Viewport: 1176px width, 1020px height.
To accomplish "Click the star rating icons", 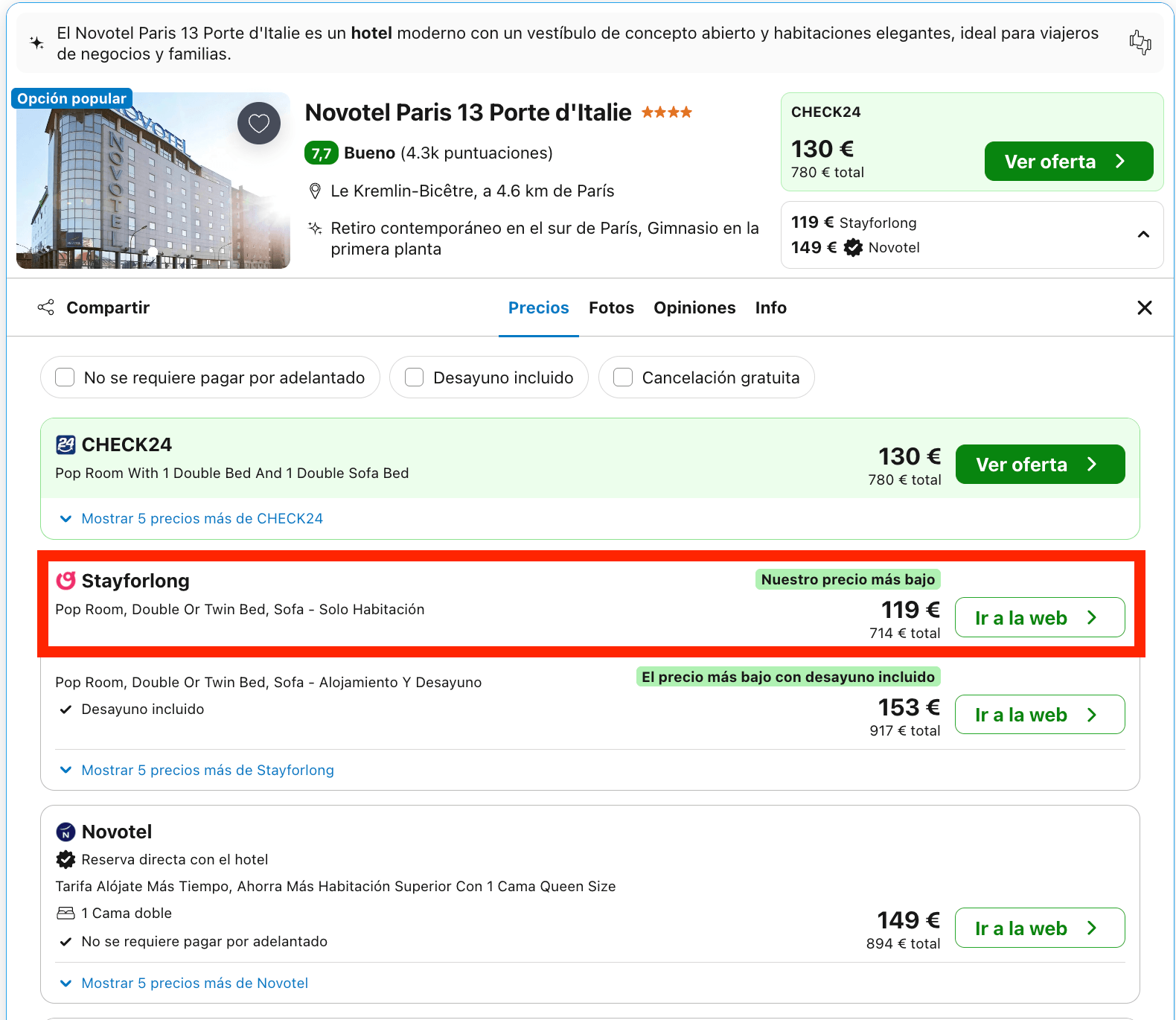I will click(x=667, y=112).
